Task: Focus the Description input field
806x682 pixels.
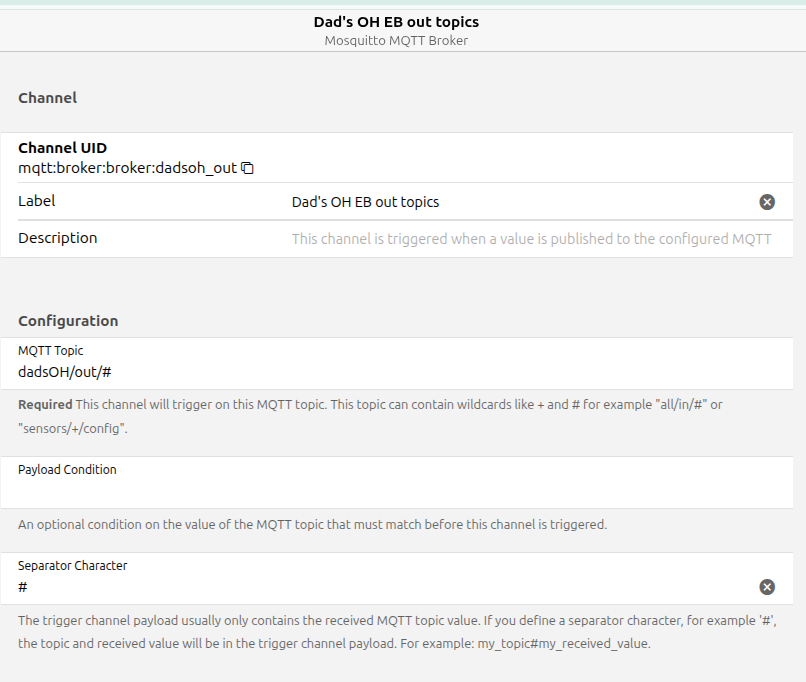Action: (530, 239)
